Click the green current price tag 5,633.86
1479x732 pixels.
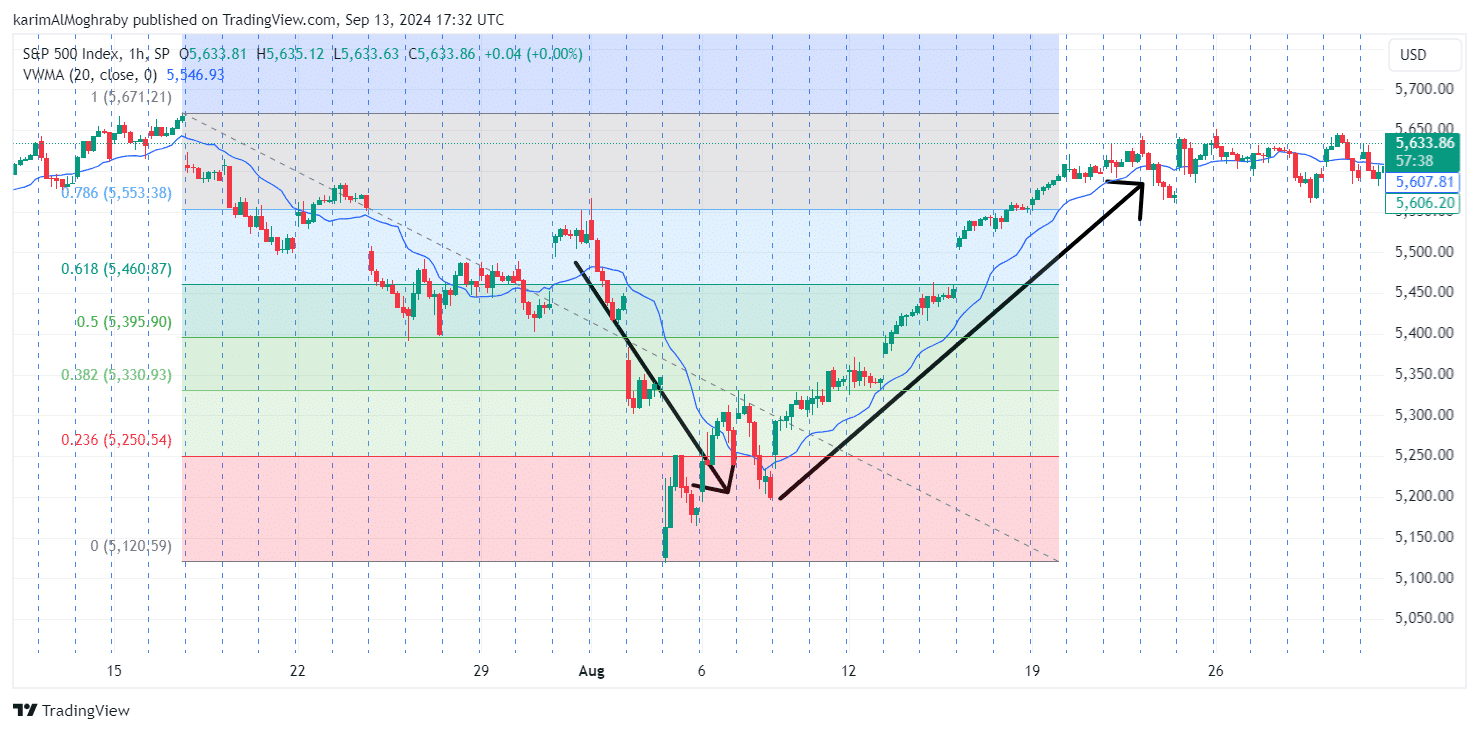click(x=1423, y=151)
